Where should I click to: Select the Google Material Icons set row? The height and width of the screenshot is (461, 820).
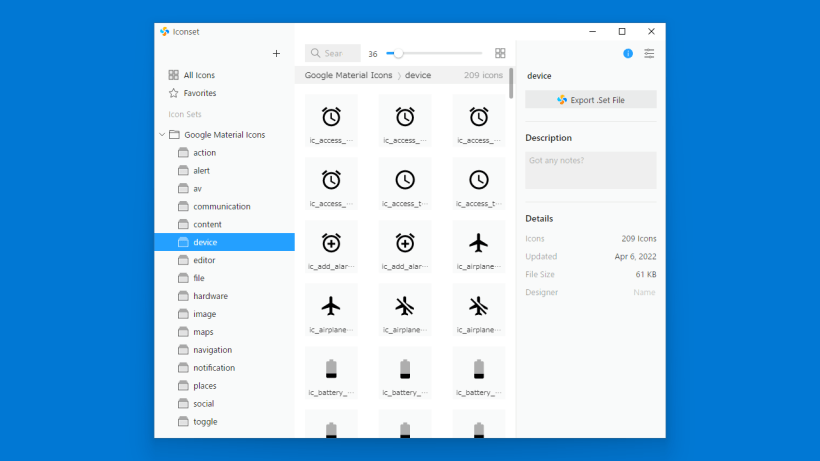224,135
